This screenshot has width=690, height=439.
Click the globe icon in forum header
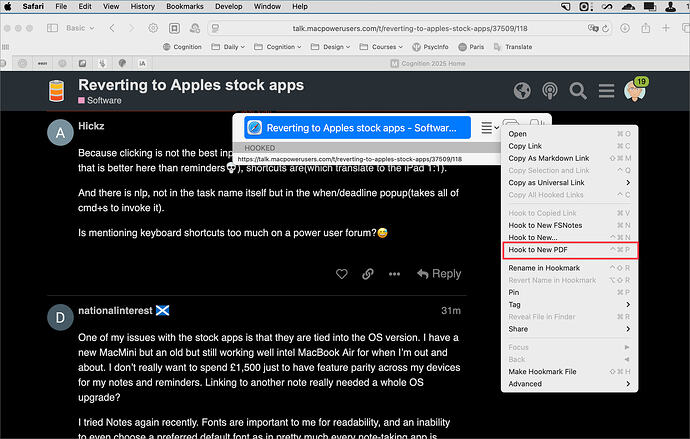(x=522, y=91)
